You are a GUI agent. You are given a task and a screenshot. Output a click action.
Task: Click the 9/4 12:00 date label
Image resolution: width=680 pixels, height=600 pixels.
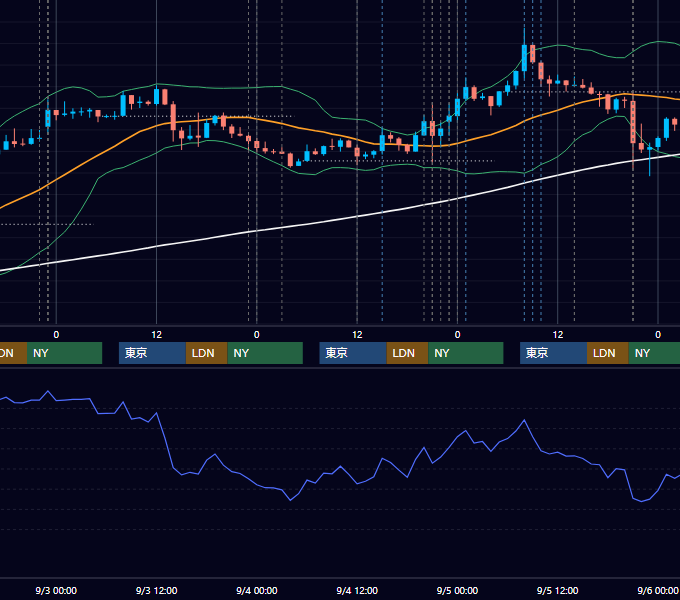357,590
